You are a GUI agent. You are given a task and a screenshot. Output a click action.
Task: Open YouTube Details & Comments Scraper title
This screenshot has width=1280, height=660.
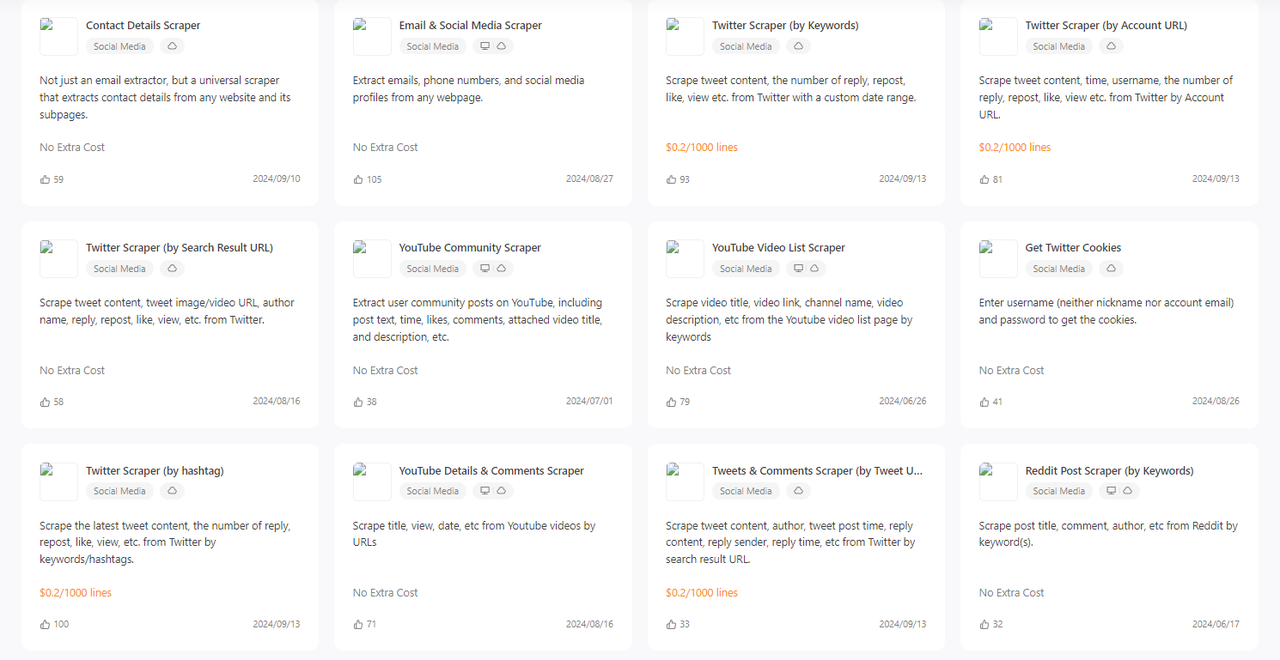(491, 471)
